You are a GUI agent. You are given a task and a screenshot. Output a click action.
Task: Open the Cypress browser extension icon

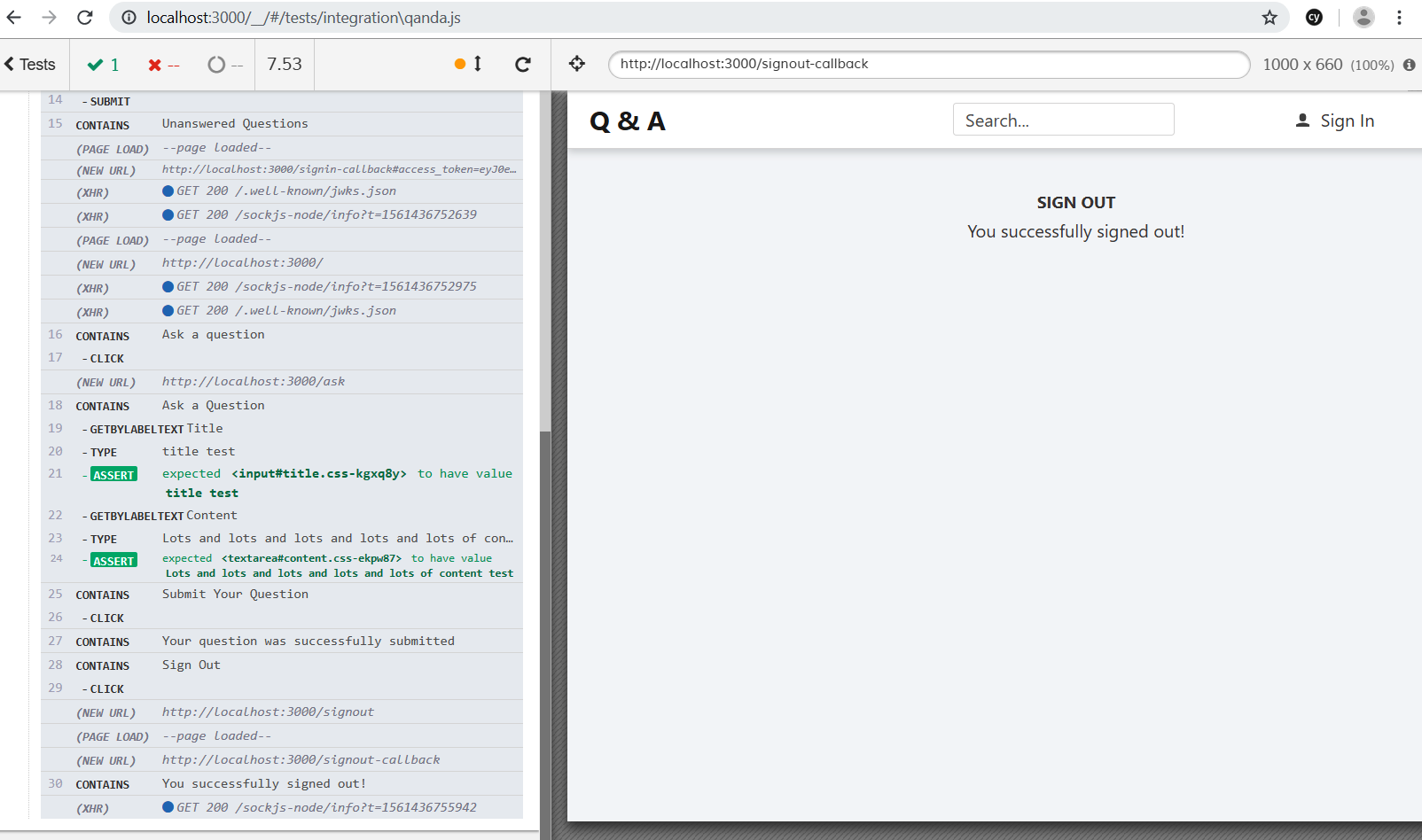(x=1315, y=18)
